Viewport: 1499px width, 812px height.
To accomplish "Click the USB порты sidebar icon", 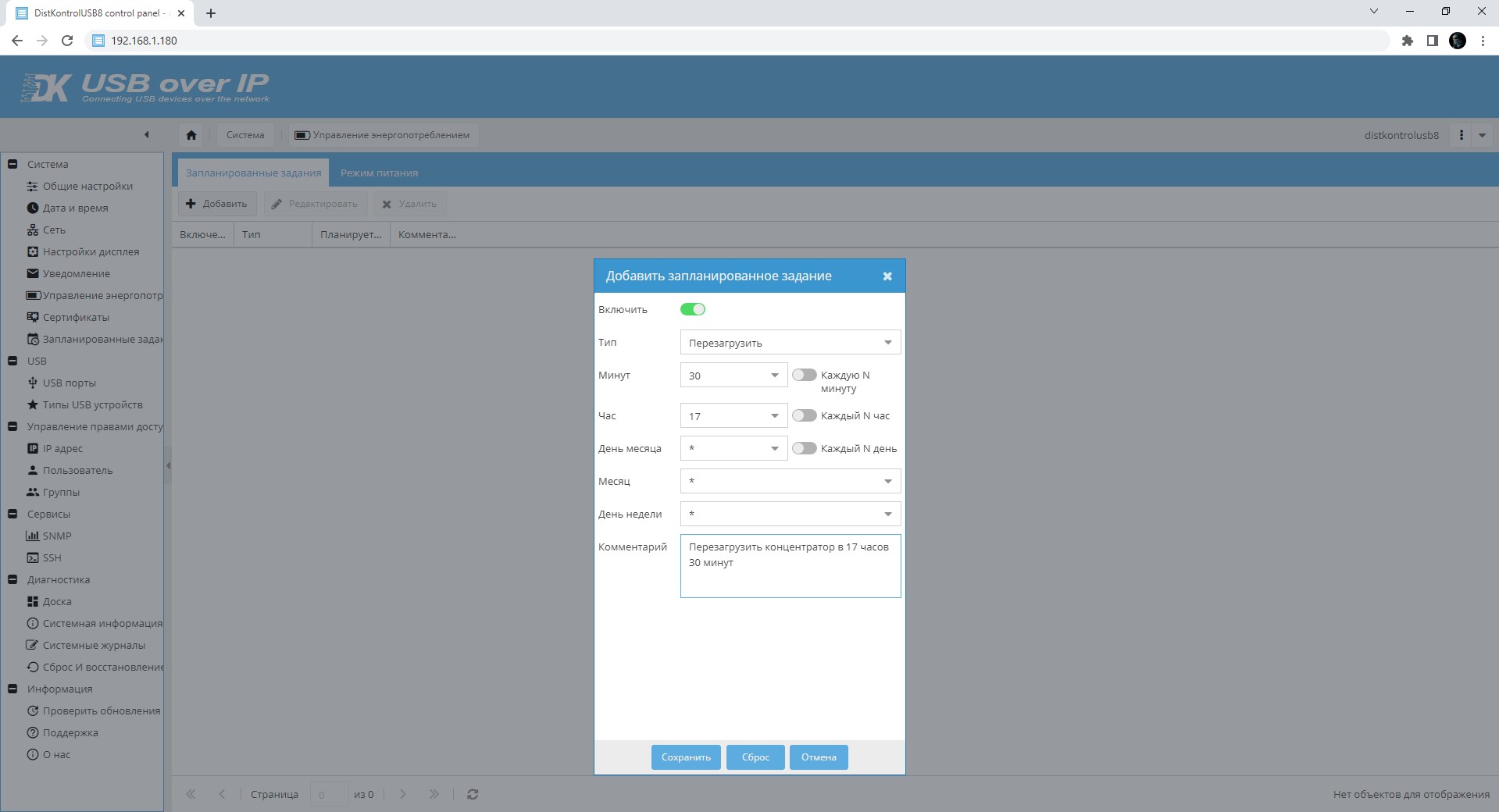I will click(33, 383).
